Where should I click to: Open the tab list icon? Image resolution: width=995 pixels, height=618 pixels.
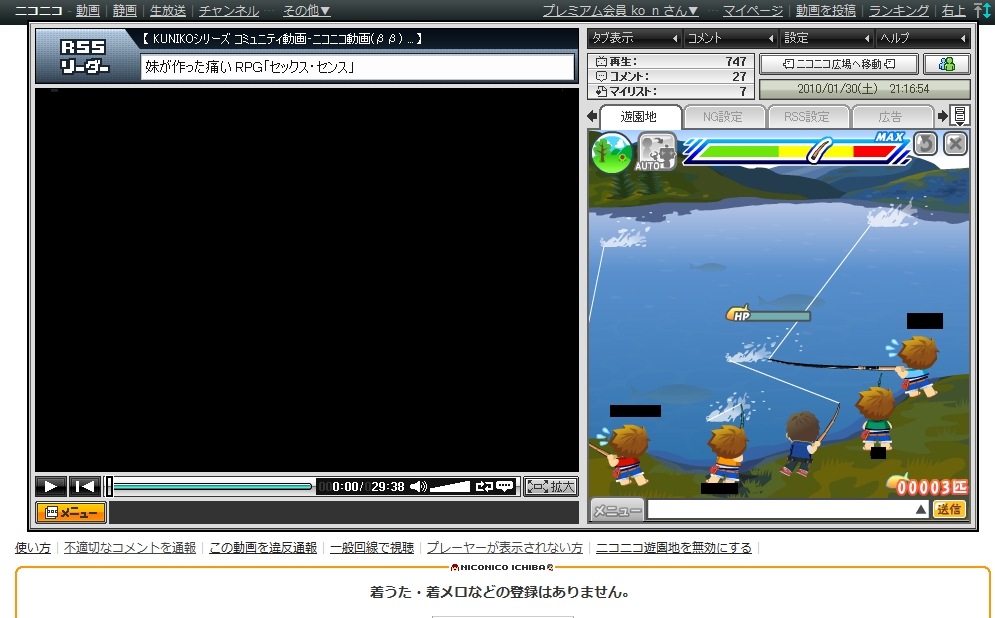tap(959, 116)
